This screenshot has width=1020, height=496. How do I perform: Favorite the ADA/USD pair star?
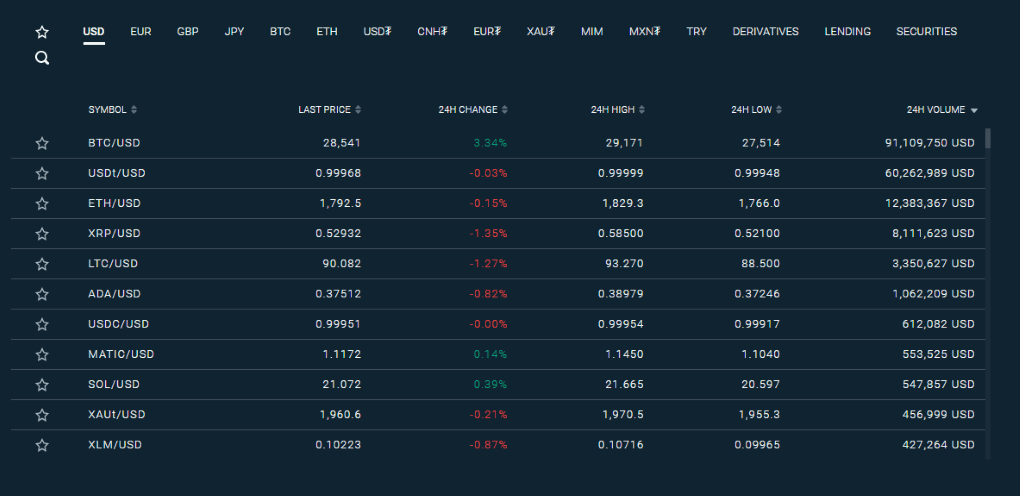[x=42, y=294]
